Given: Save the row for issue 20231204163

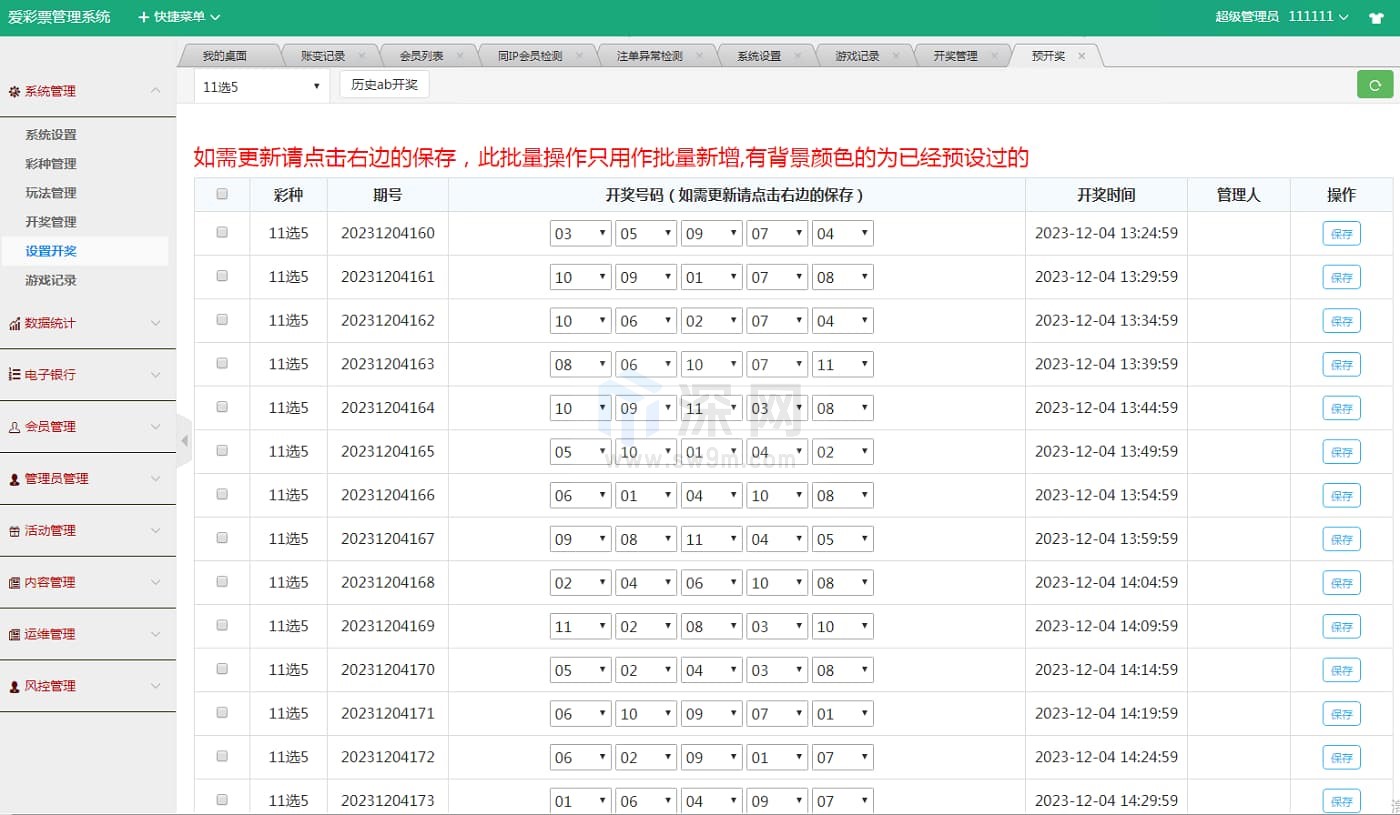Looking at the screenshot, I should (1341, 365).
